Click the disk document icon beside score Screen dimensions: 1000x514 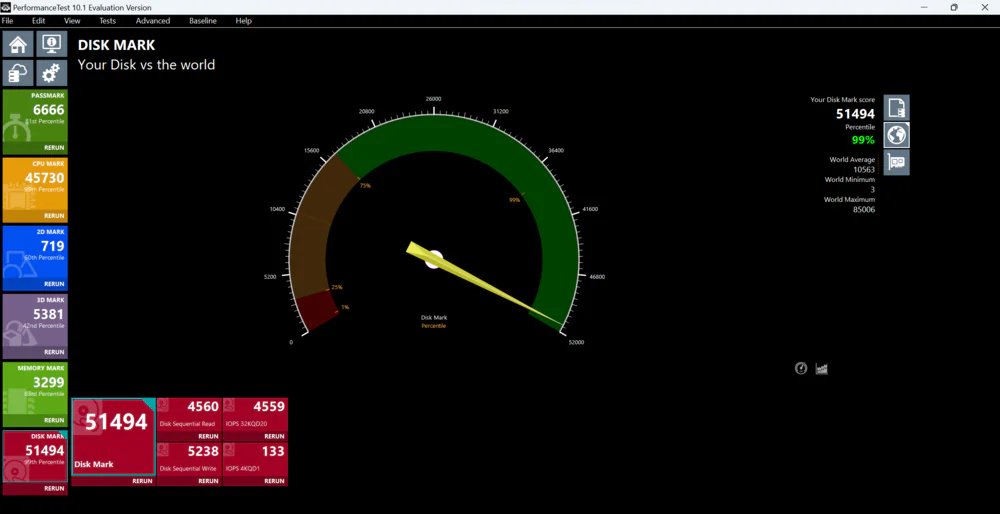point(897,108)
